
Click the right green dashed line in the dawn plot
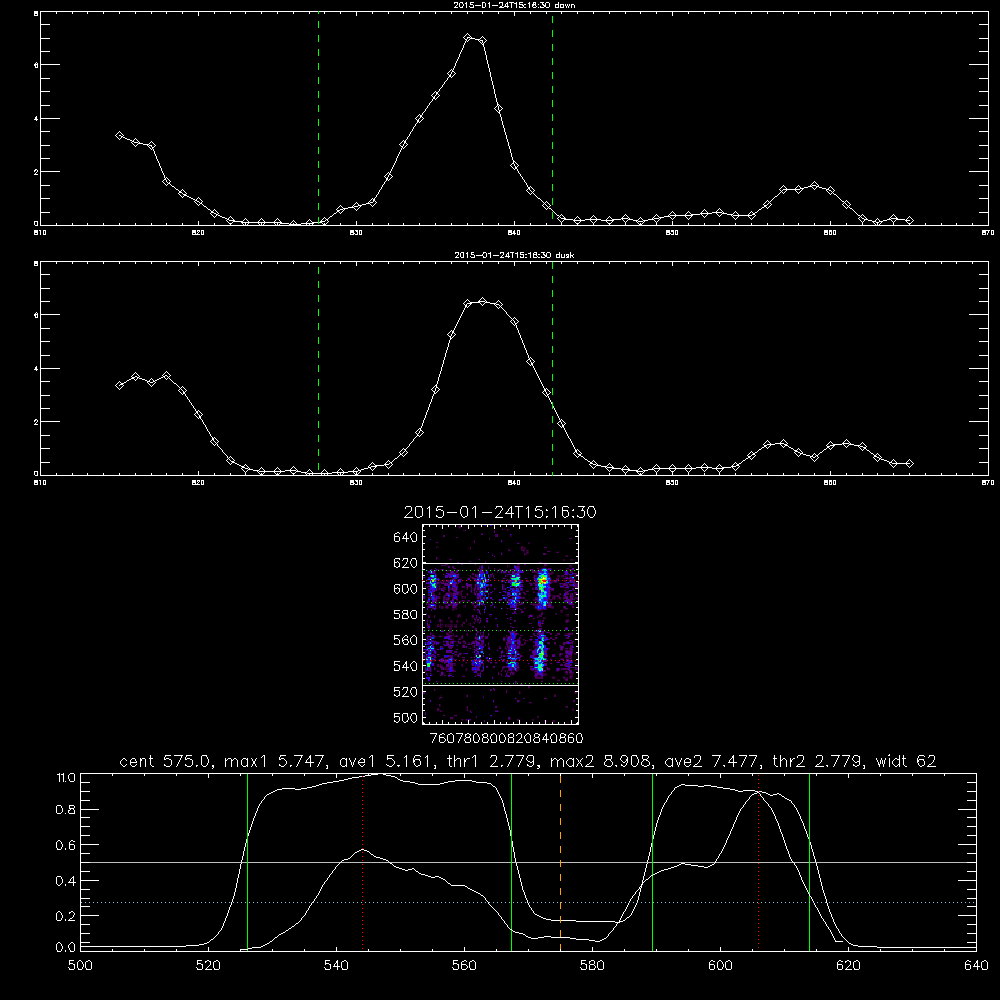click(x=552, y=118)
